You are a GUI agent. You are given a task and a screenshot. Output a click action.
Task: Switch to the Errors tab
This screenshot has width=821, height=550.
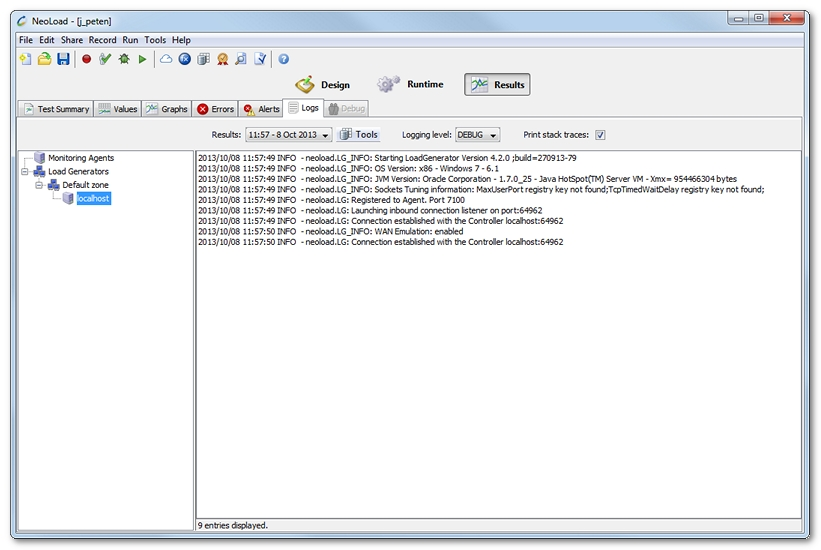tap(215, 109)
